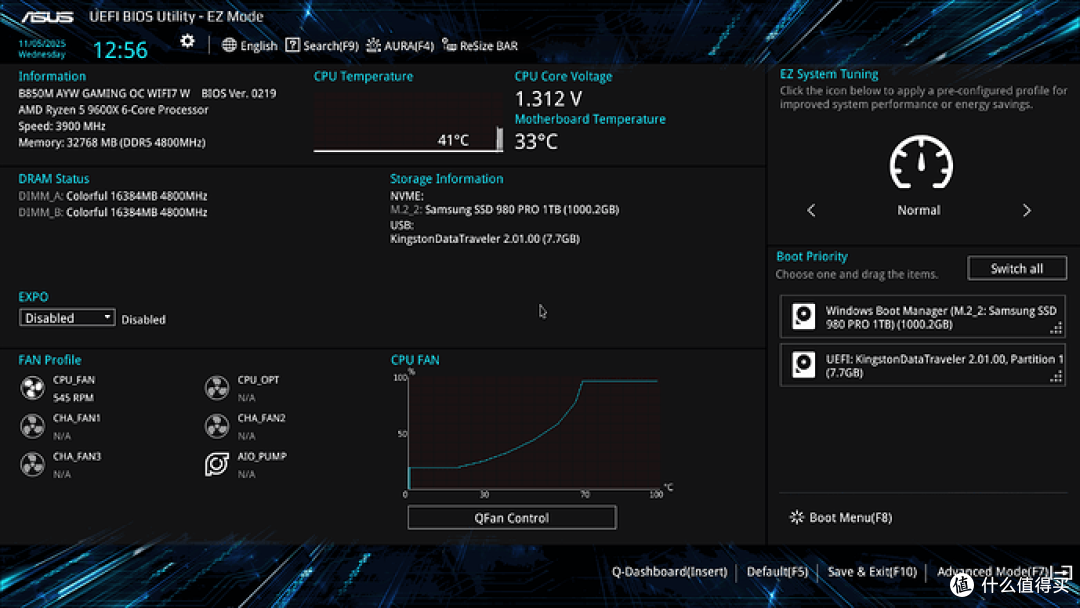Image resolution: width=1080 pixels, height=608 pixels.
Task: Click the 12:56 clock display
Action: tap(120, 50)
